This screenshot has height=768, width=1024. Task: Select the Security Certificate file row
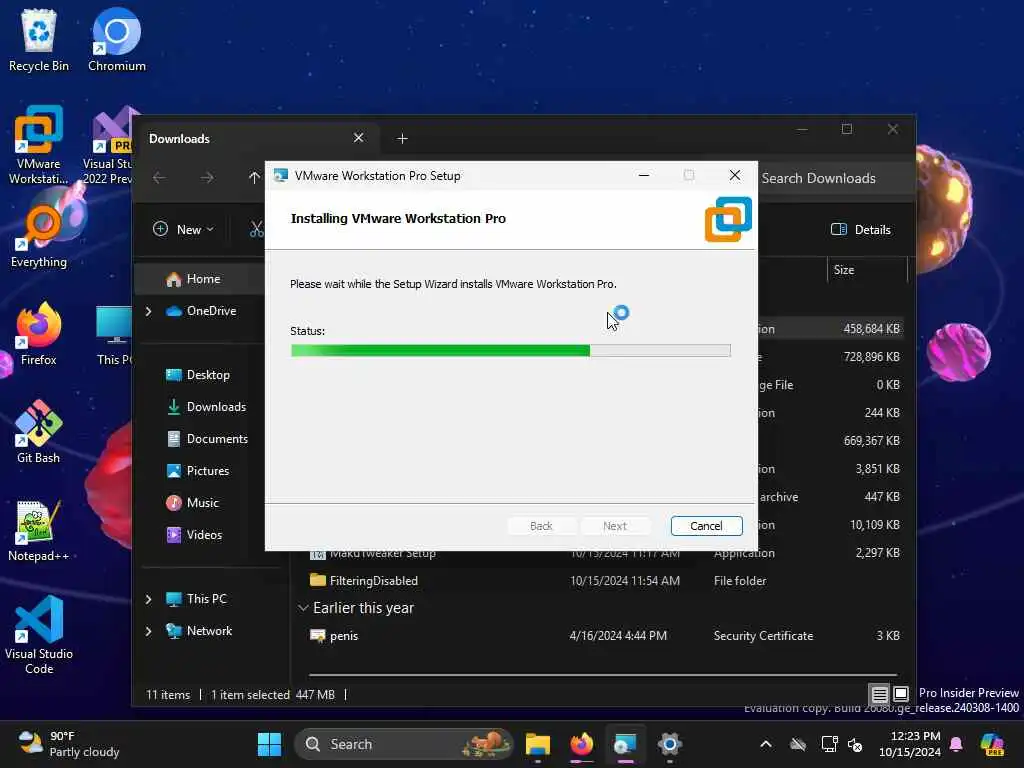tap(604, 635)
